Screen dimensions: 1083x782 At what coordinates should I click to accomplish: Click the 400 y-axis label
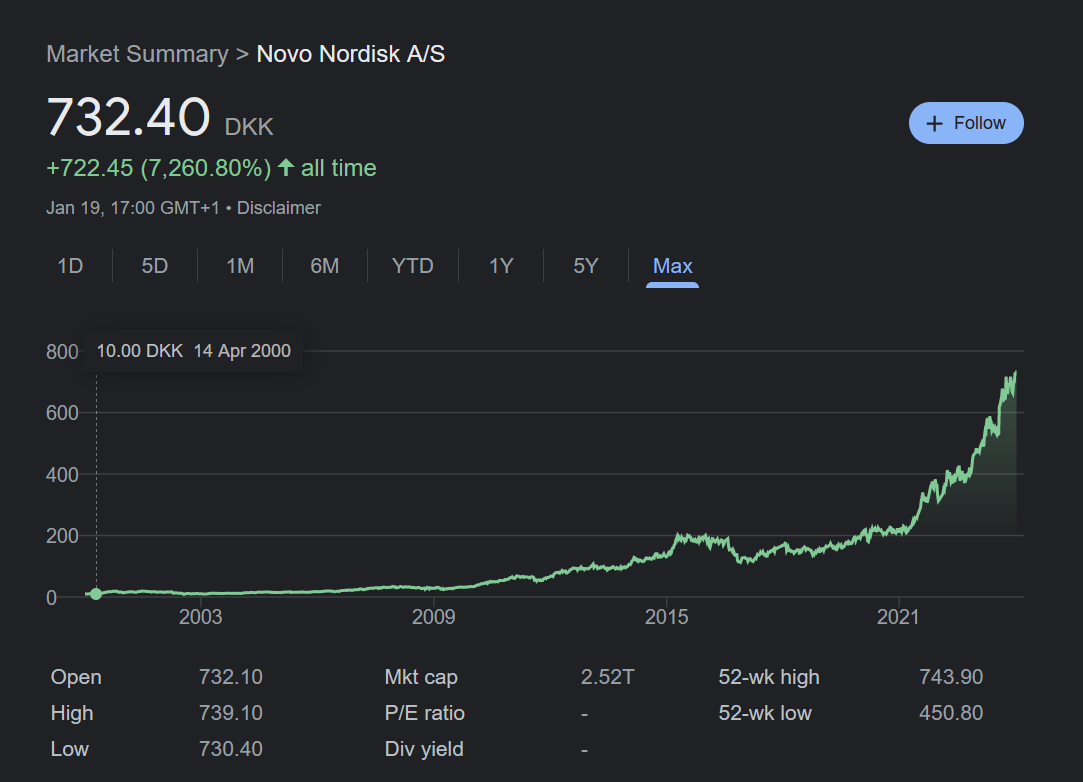coord(62,475)
